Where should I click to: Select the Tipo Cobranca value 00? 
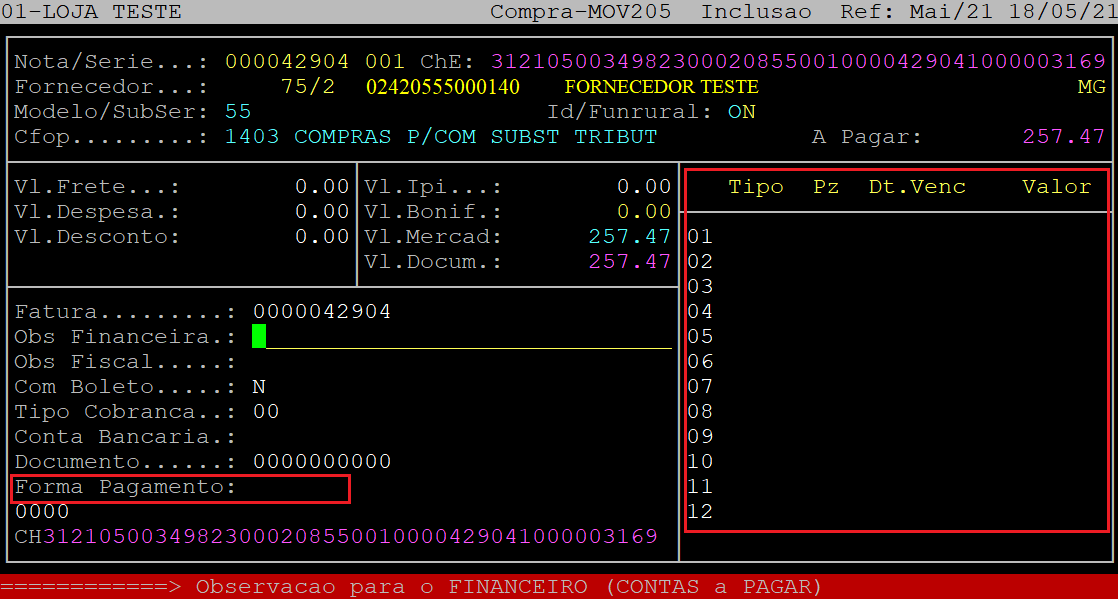266,412
